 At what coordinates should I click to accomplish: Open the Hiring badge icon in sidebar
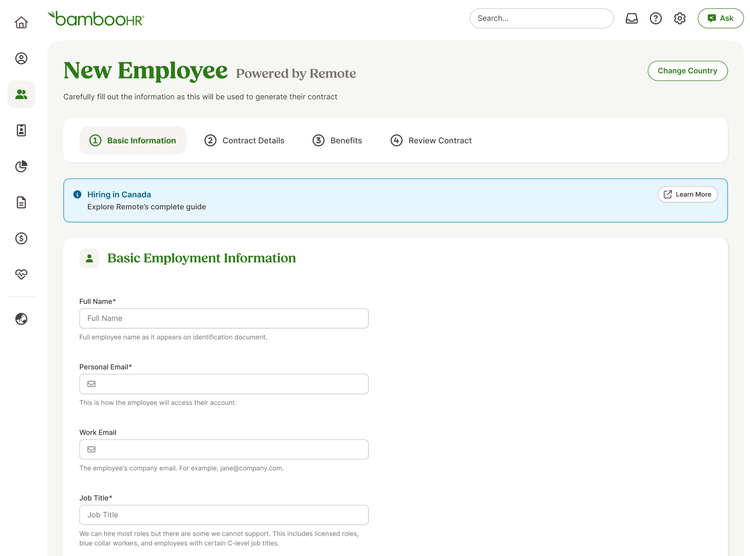pos(21,130)
